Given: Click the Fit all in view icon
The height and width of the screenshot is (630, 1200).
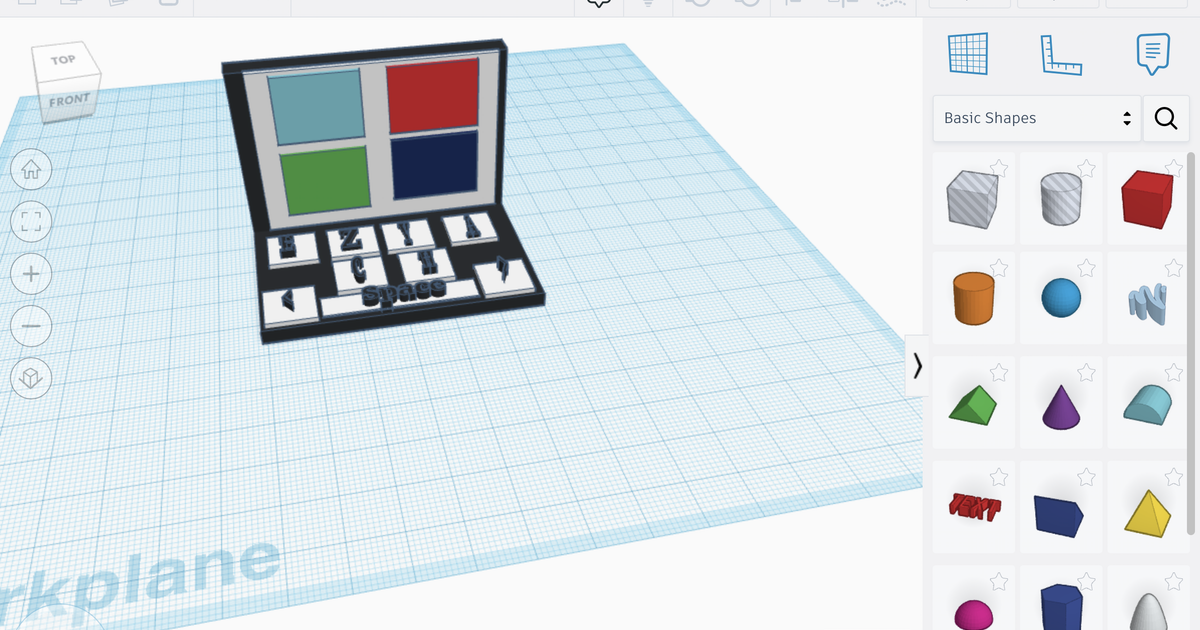Looking at the screenshot, I should pos(31,222).
